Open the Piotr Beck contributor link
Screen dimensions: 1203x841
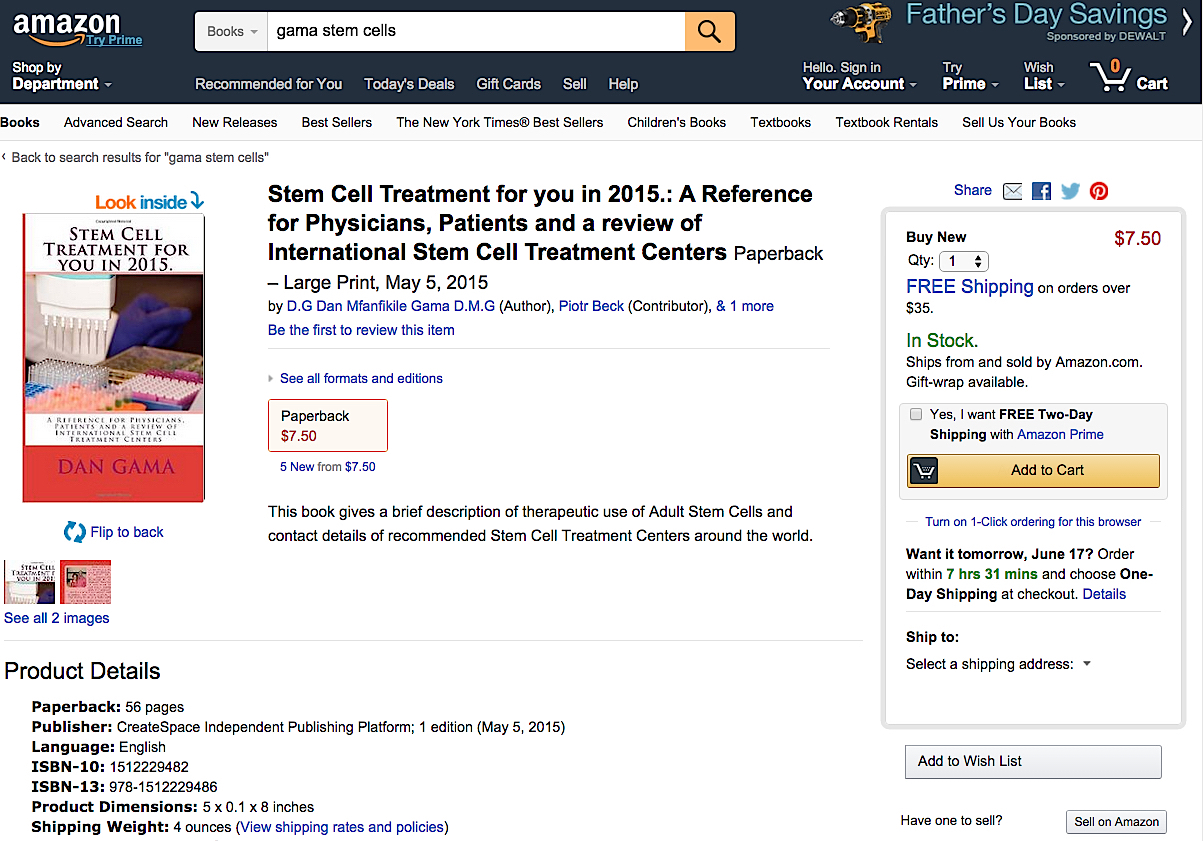click(591, 306)
